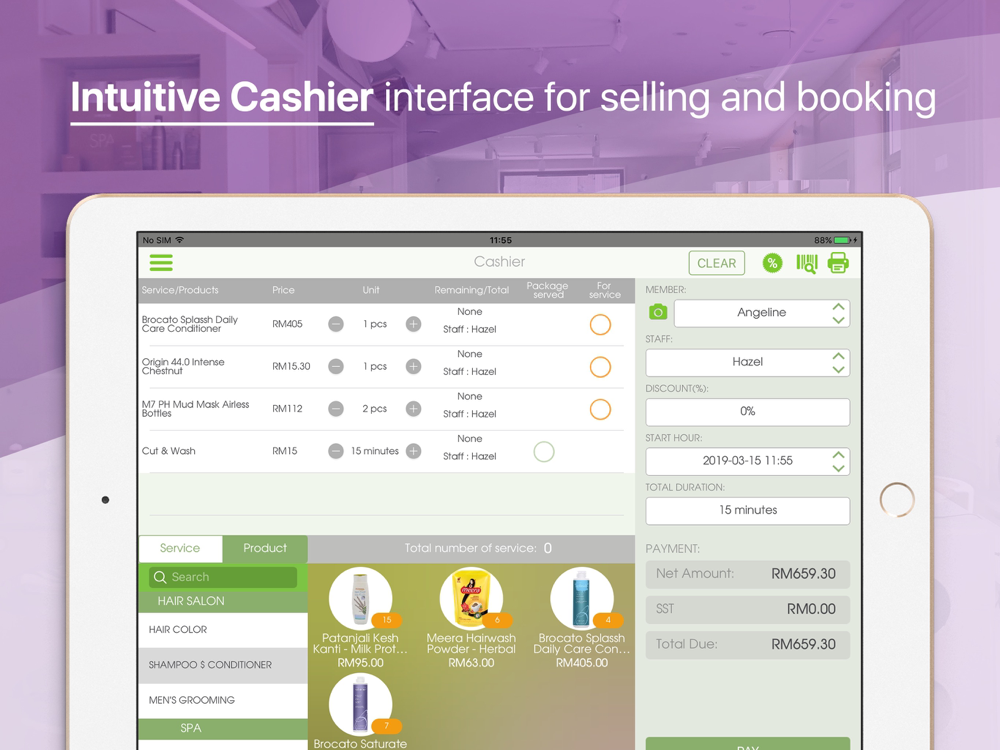The image size is (1000, 750).
Task: Increase quantity of Origin 44.0 Intense Chestnut
Action: coord(413,367)
